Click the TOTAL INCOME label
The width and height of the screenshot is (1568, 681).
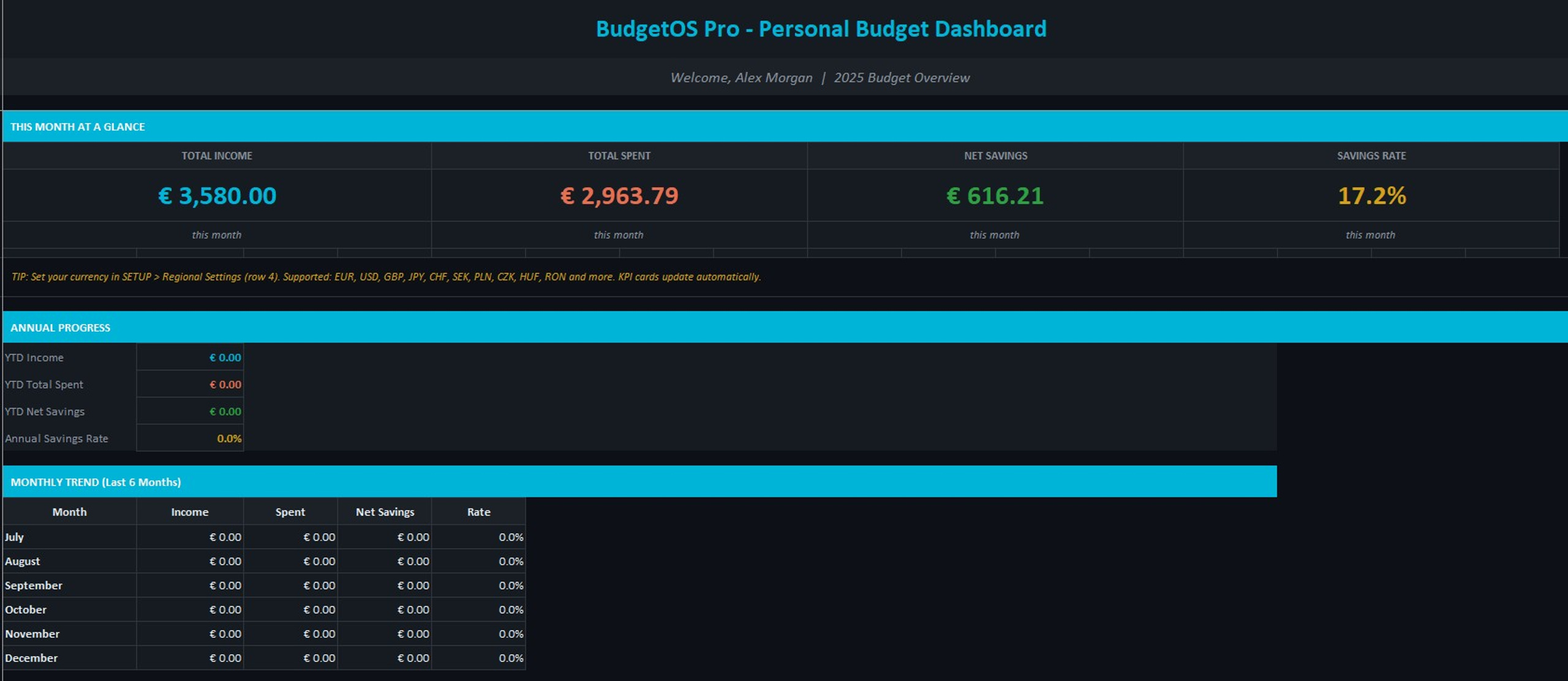(217, 156)
